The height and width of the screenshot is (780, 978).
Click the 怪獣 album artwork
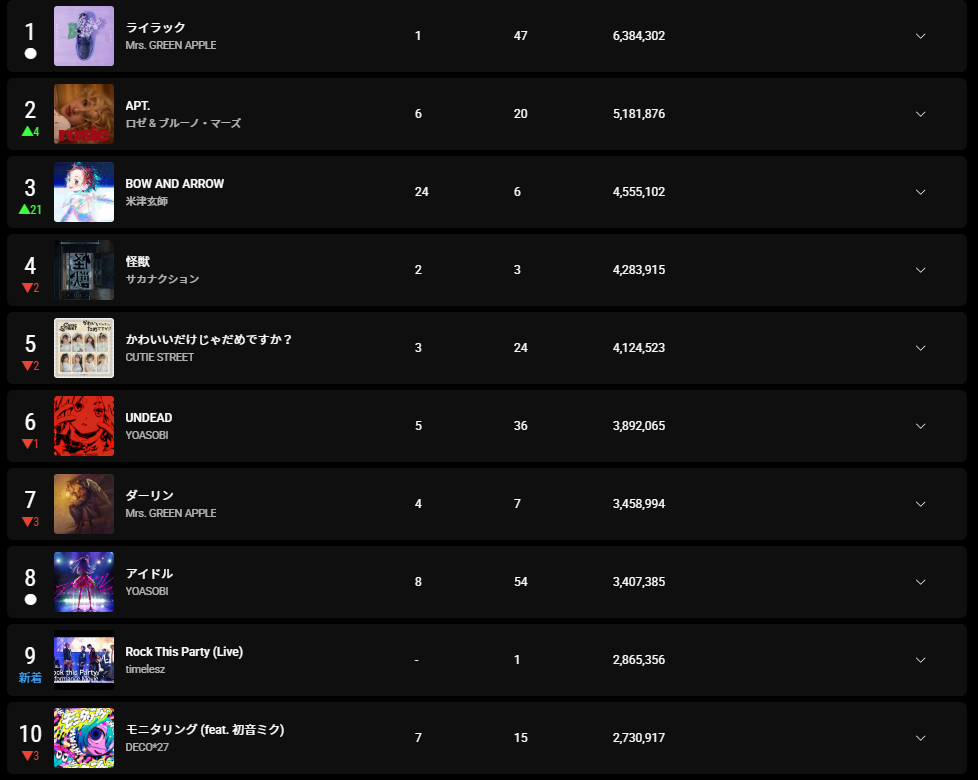pyautogui.click(x=84, y=270)
